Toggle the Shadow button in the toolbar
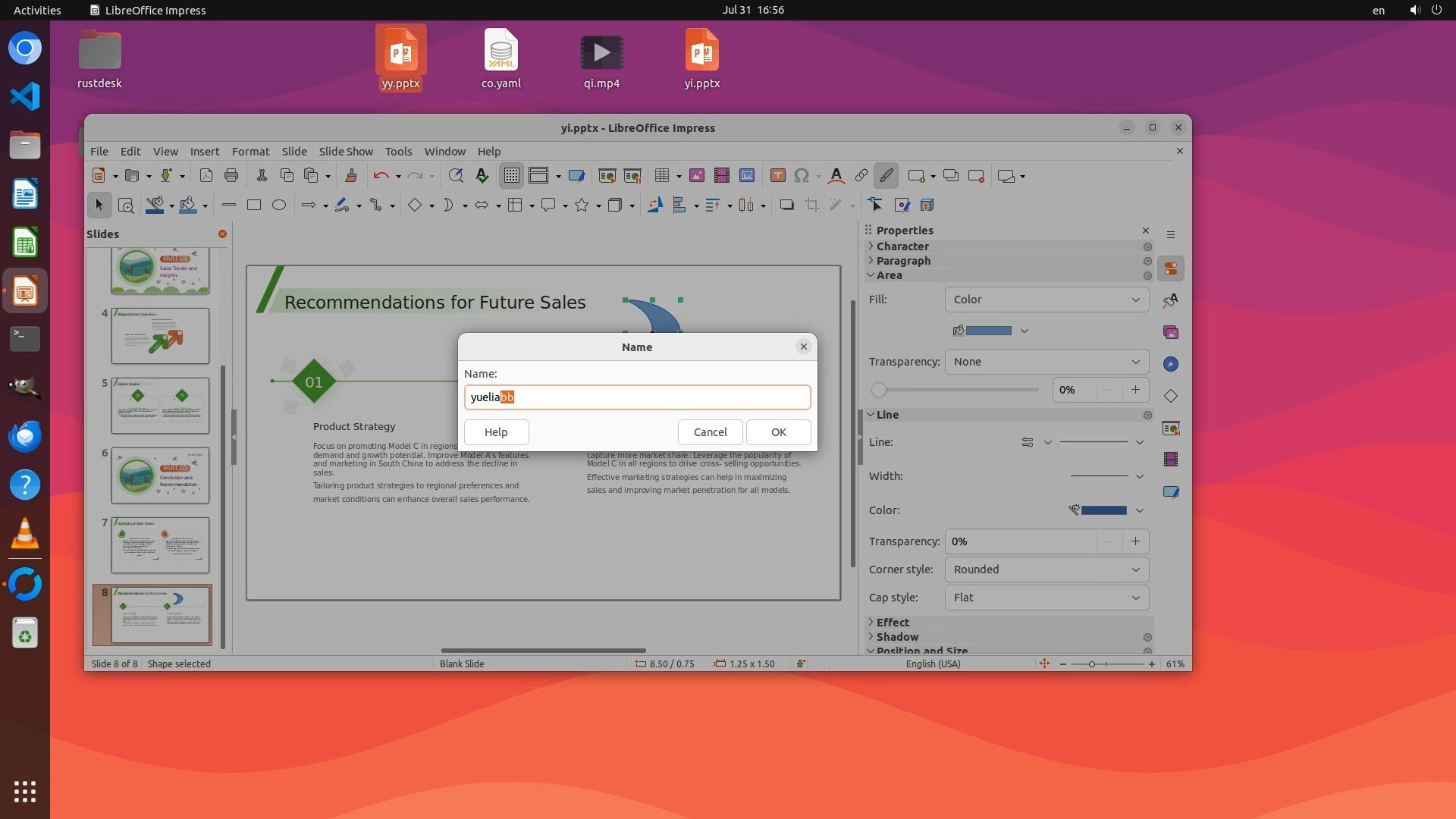 [x=786, y=206]
